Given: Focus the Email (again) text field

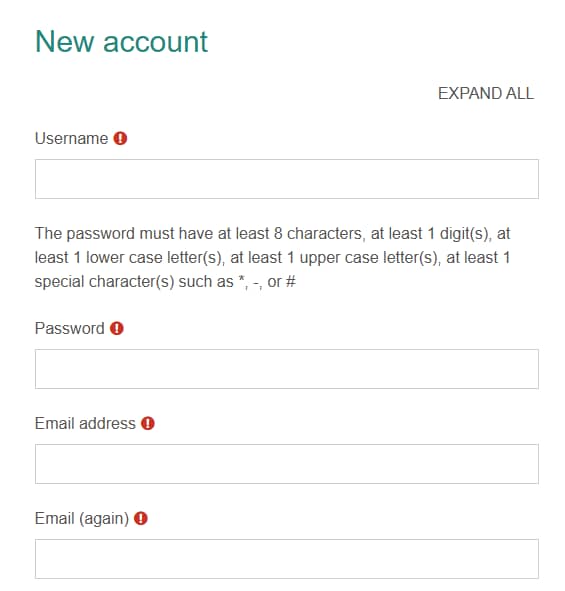Looking at the screenshot, I should [287, 559].
